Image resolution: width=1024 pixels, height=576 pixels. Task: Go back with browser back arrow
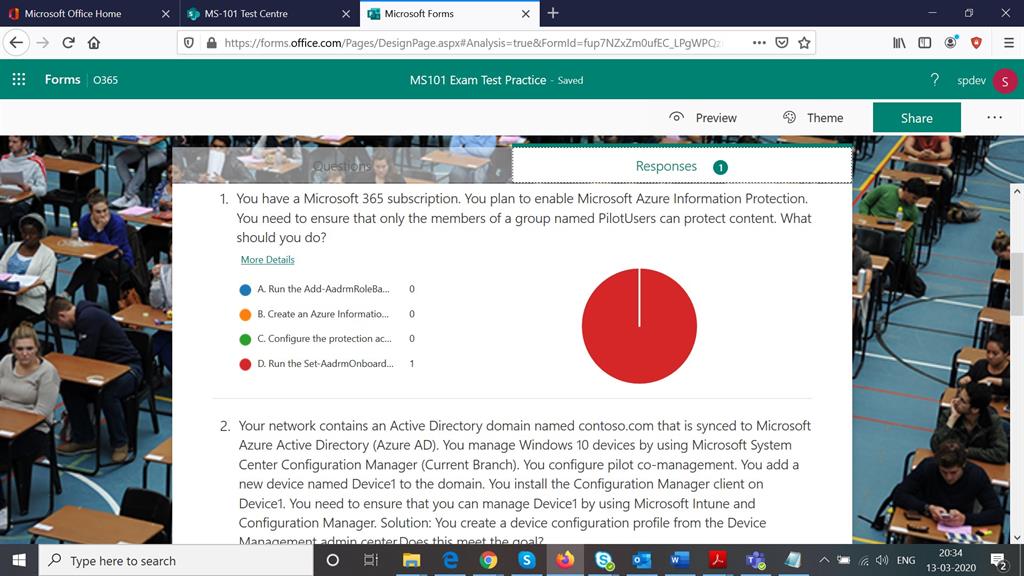pos(16,42)
